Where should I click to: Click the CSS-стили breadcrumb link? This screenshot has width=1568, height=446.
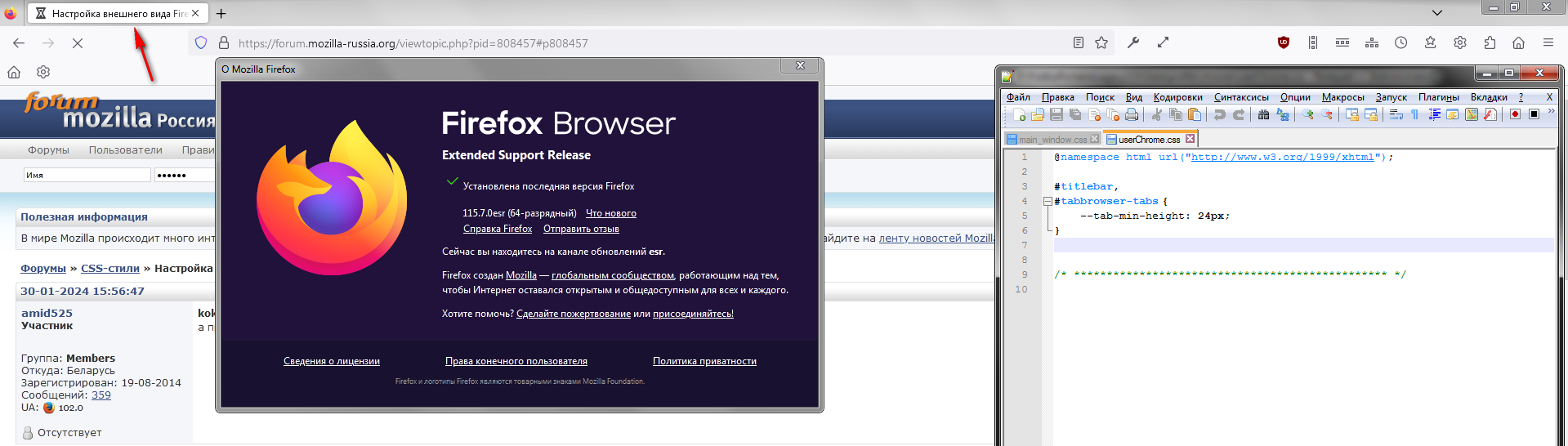pos(110,268)
